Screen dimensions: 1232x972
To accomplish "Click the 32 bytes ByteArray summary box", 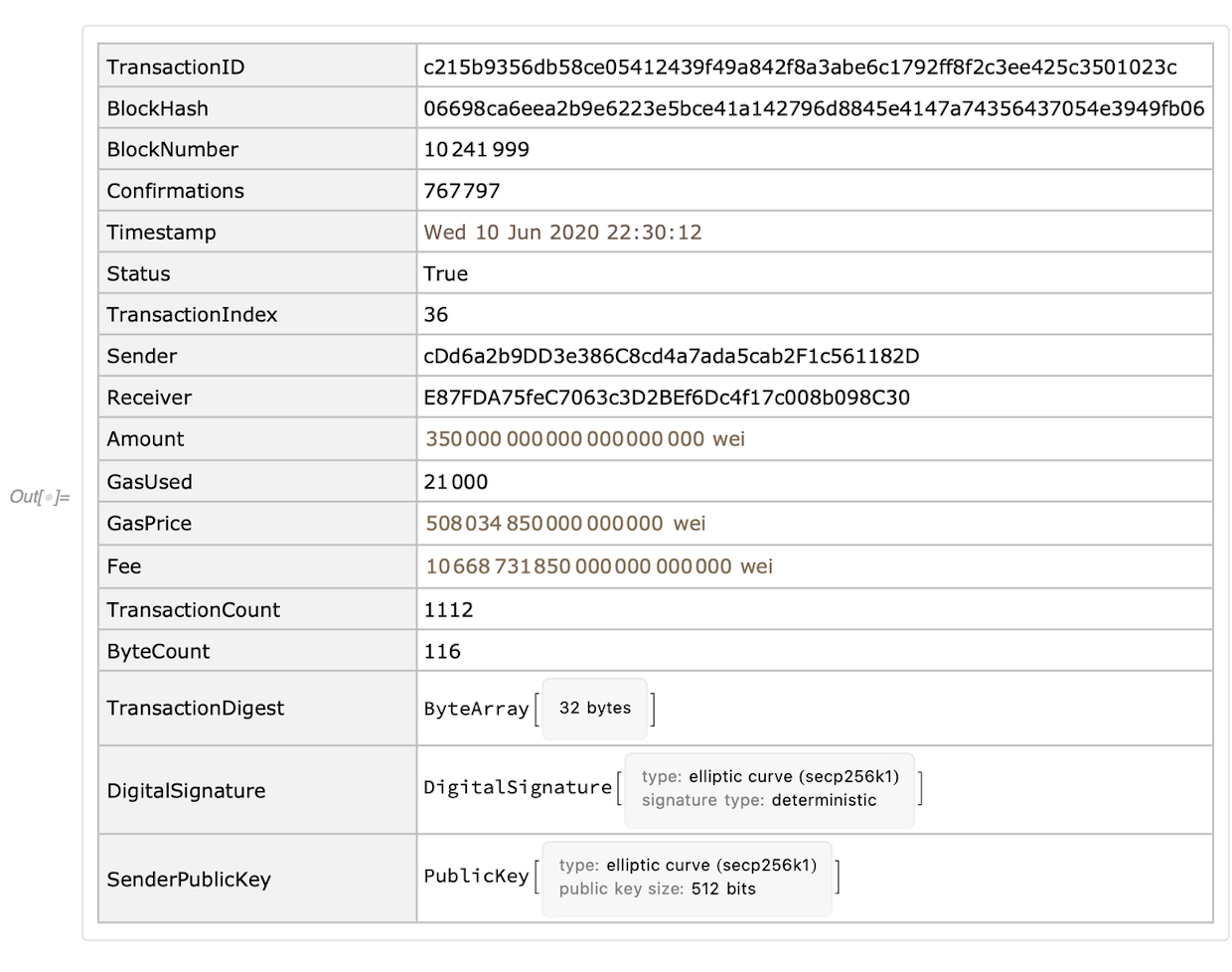I will [x=595, y=709].
